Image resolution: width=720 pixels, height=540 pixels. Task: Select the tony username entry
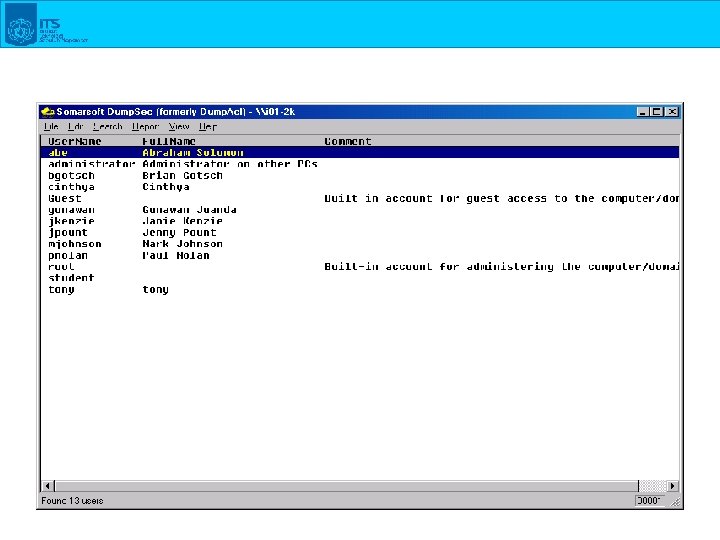61,289
